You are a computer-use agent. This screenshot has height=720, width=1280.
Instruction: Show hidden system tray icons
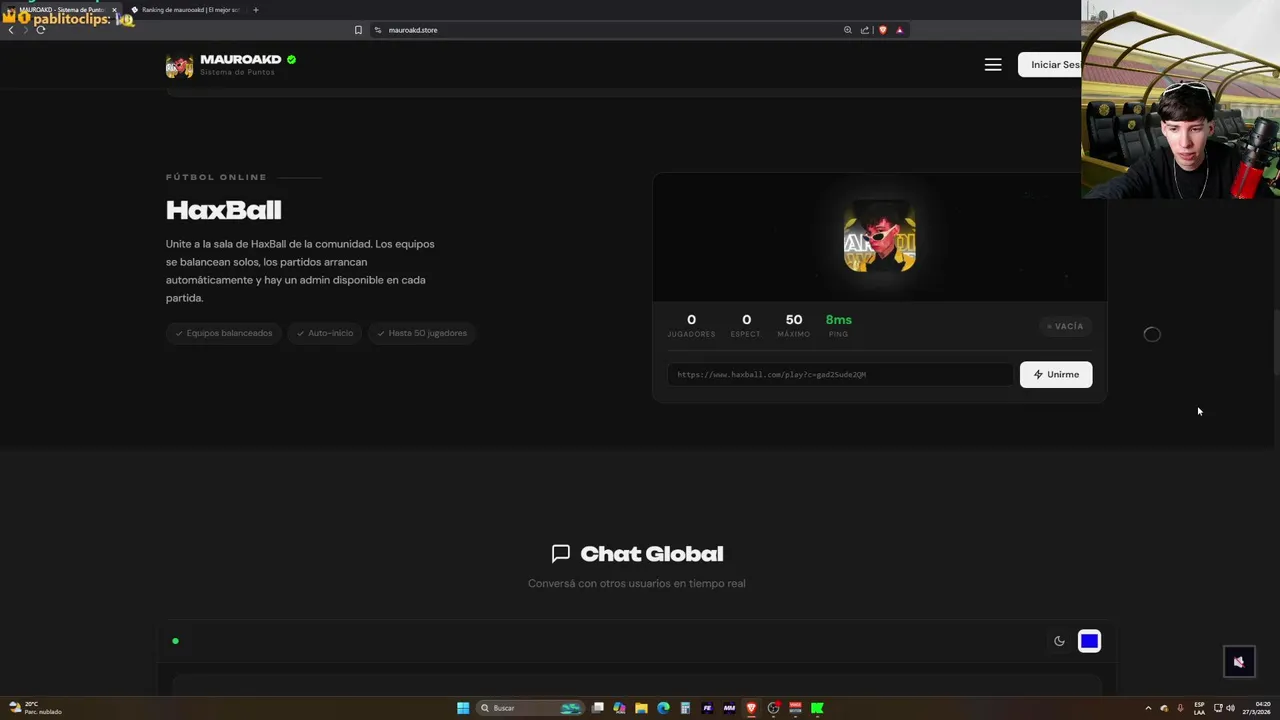tap(1148, 708)
